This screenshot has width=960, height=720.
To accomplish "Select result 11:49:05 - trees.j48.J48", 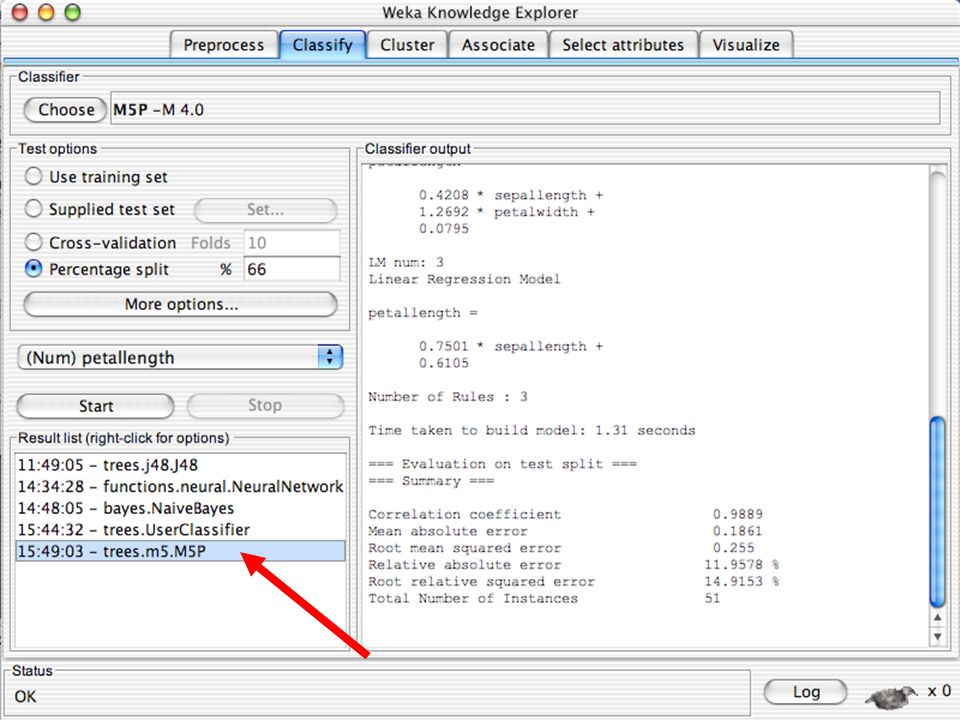I will pyautogui.click(x=181, y=465).
